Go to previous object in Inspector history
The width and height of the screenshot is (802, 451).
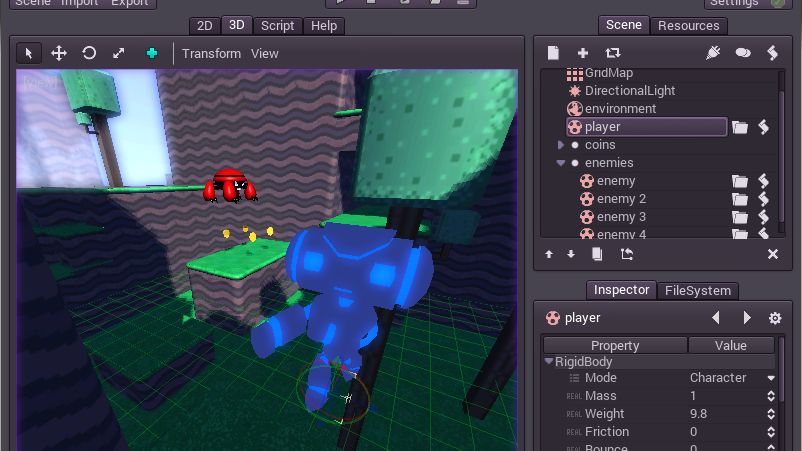[x=716, y=318]
